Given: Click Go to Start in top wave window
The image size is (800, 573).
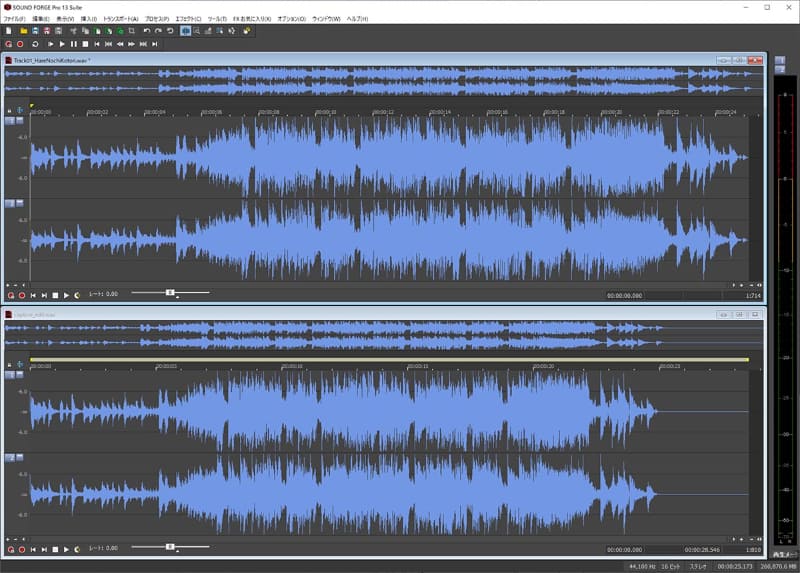Looking at the screenshot, I should pos(33,295).
